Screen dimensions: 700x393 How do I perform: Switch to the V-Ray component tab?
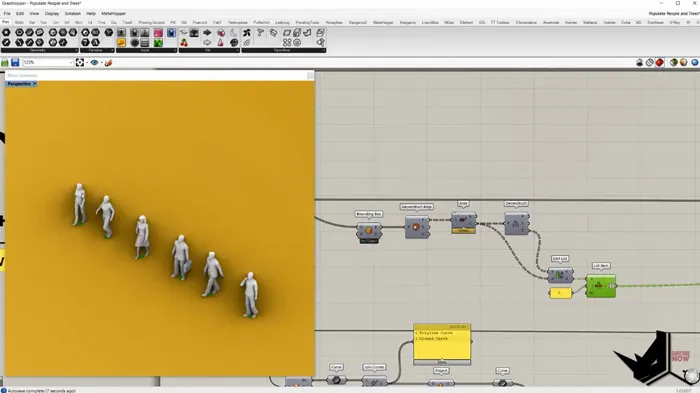(x=675, y=22)
